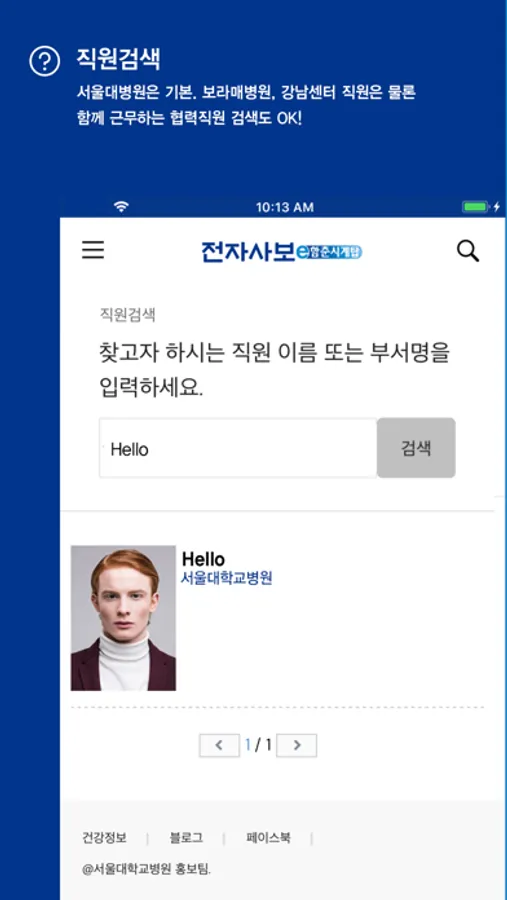This screenshot has width=507, height=900.
Task: Click the 1 / 1 page indicator
Action: click(258, 745)
